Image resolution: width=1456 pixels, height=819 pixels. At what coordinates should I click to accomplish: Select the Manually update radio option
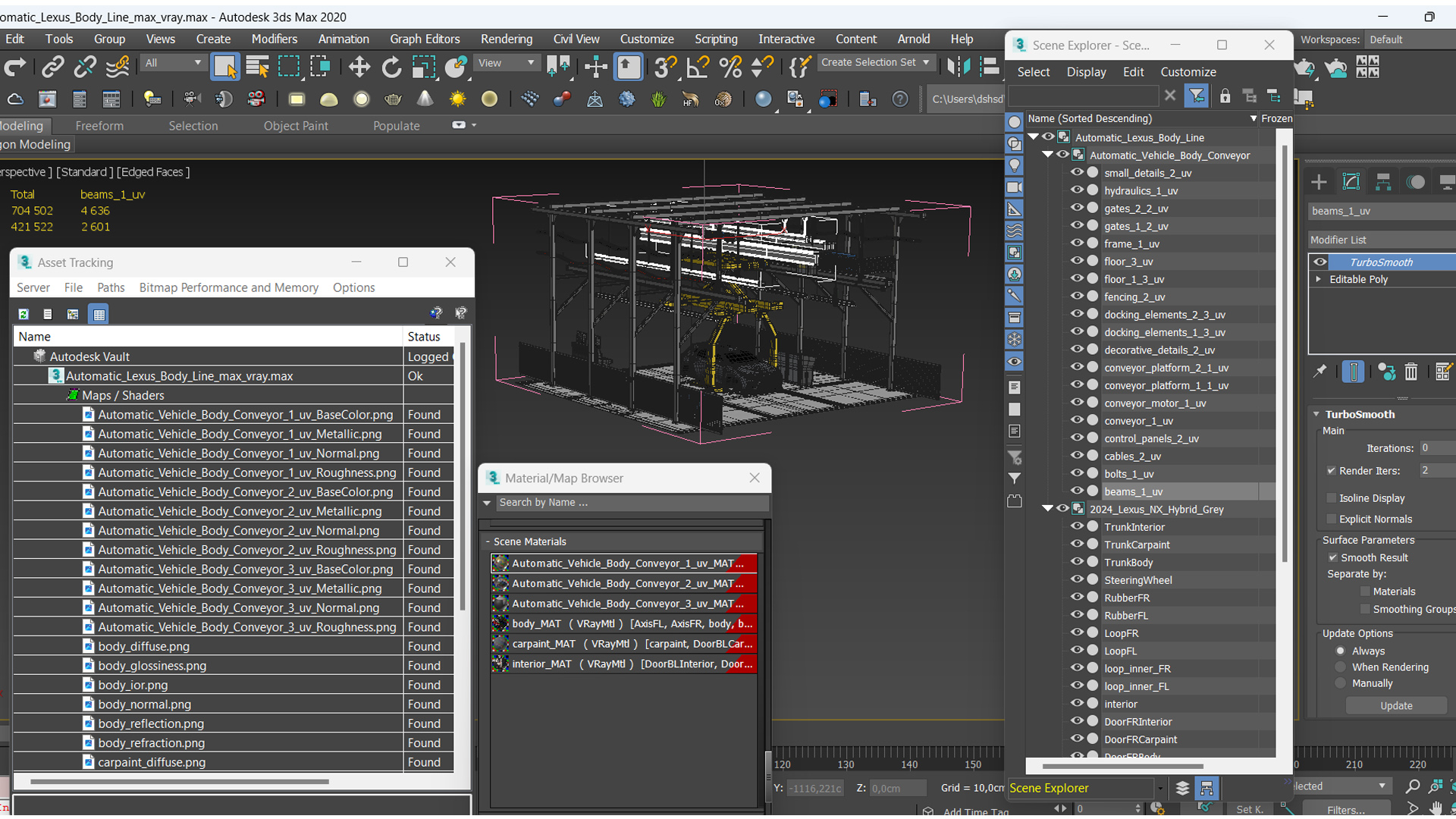[x=1341, y=683]
